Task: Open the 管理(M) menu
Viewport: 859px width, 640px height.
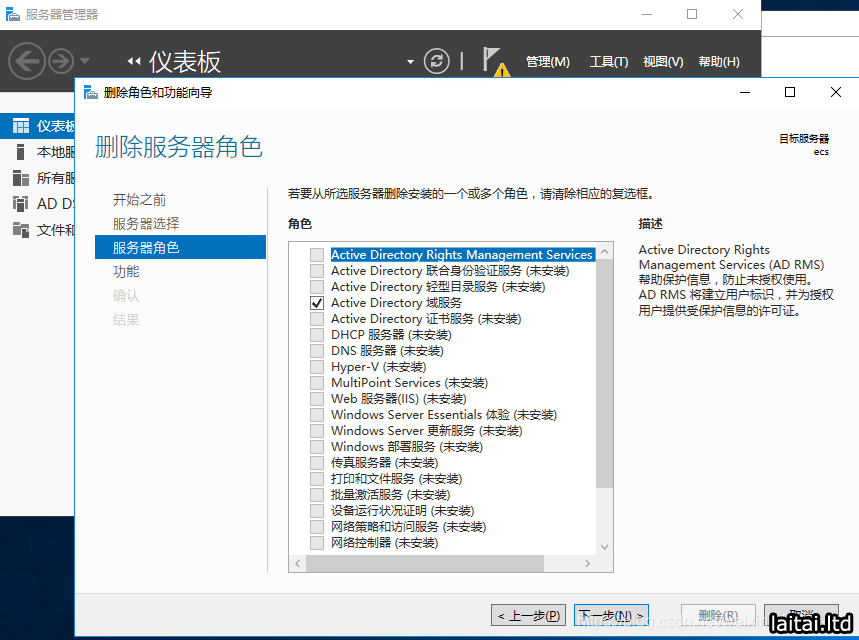Action: (x=547, y=62)
